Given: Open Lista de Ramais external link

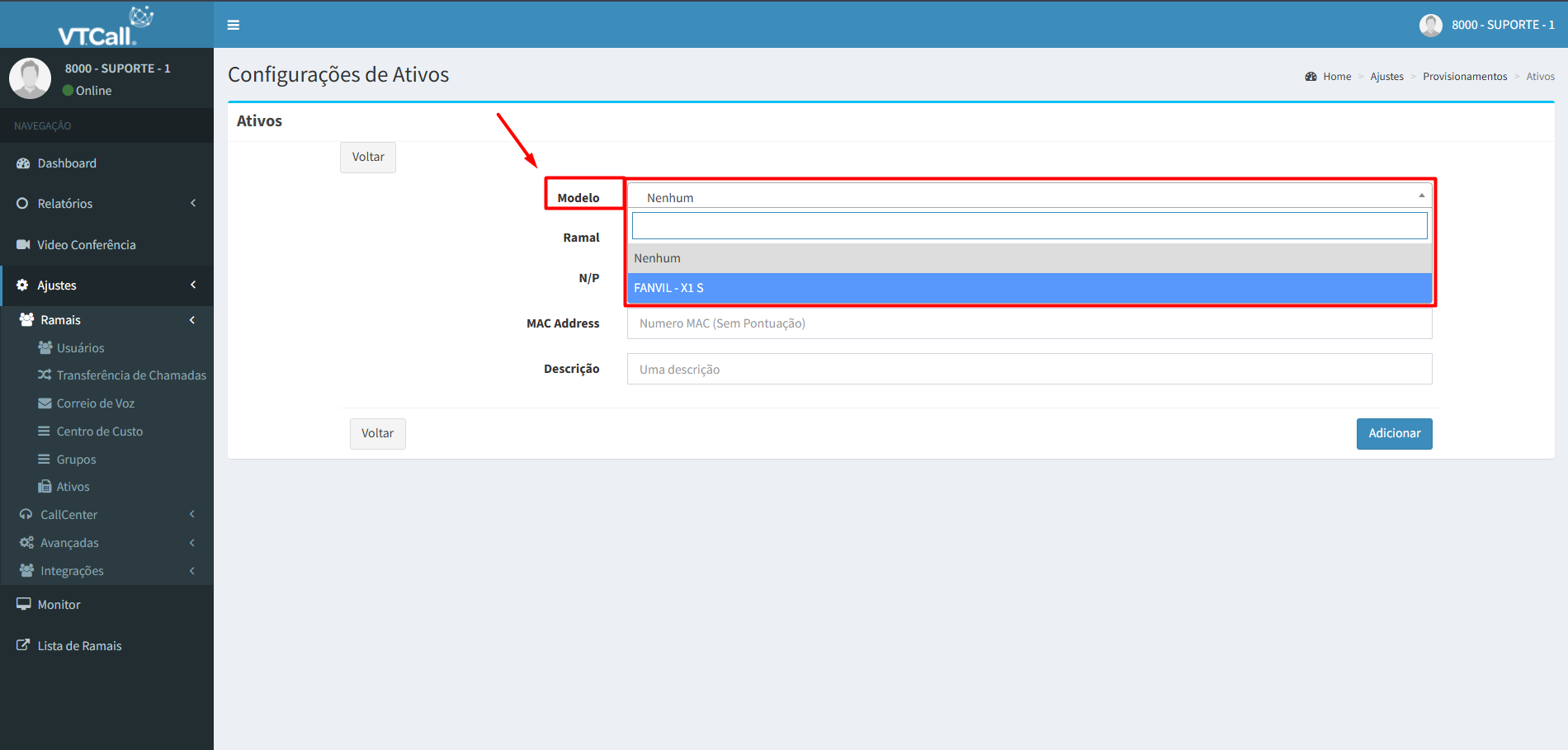Looking at the screenshot, I should tap(79, 646).
